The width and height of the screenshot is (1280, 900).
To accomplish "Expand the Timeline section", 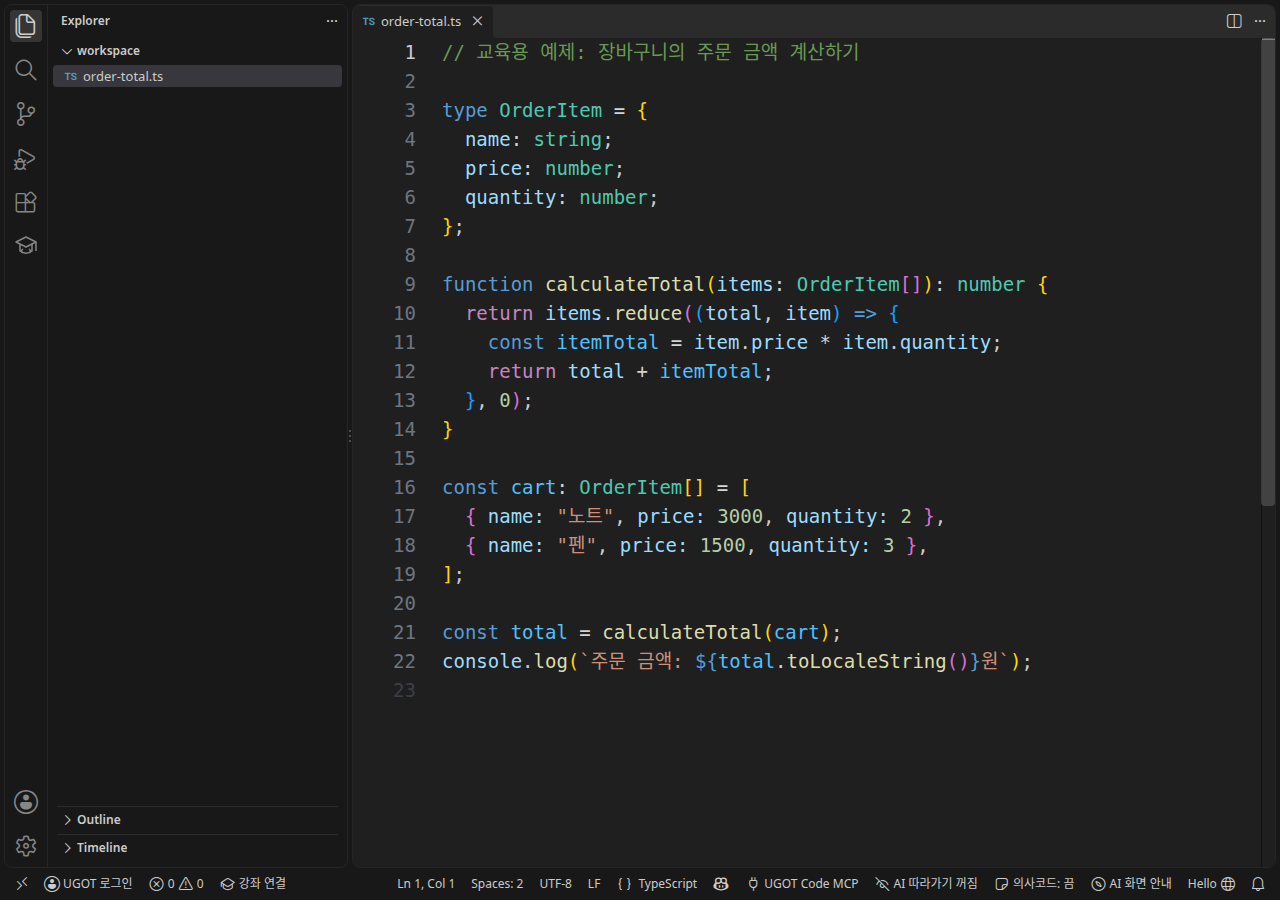I will tap(197, 848).
